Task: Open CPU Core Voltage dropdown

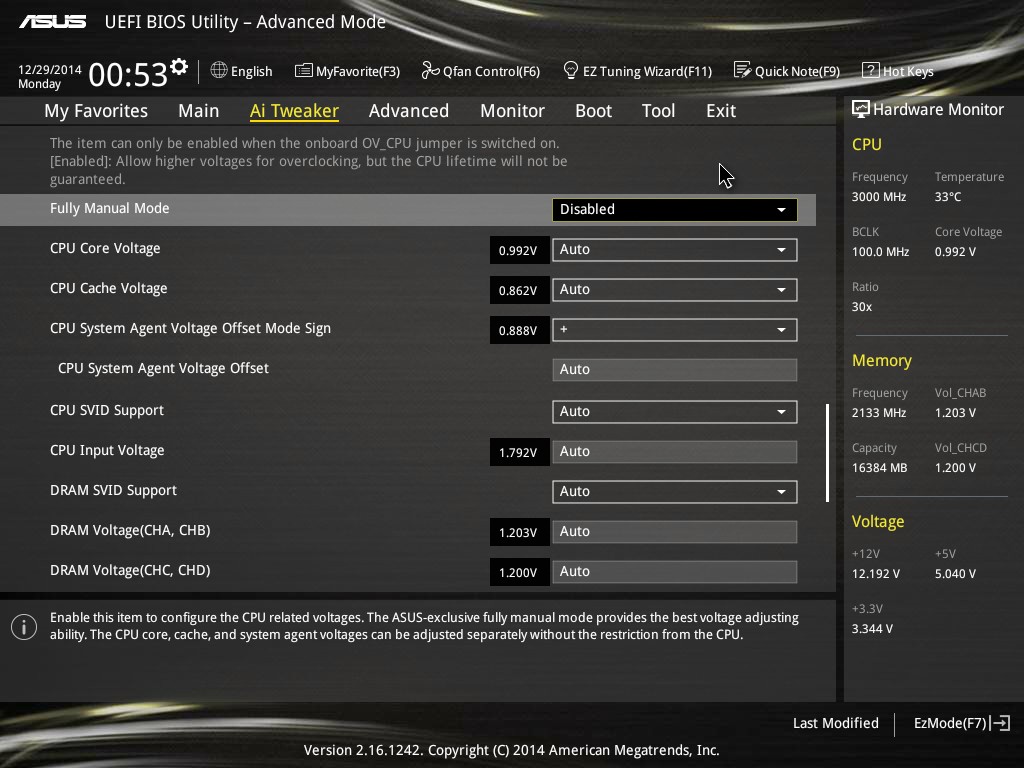Action: pos(675,249)
